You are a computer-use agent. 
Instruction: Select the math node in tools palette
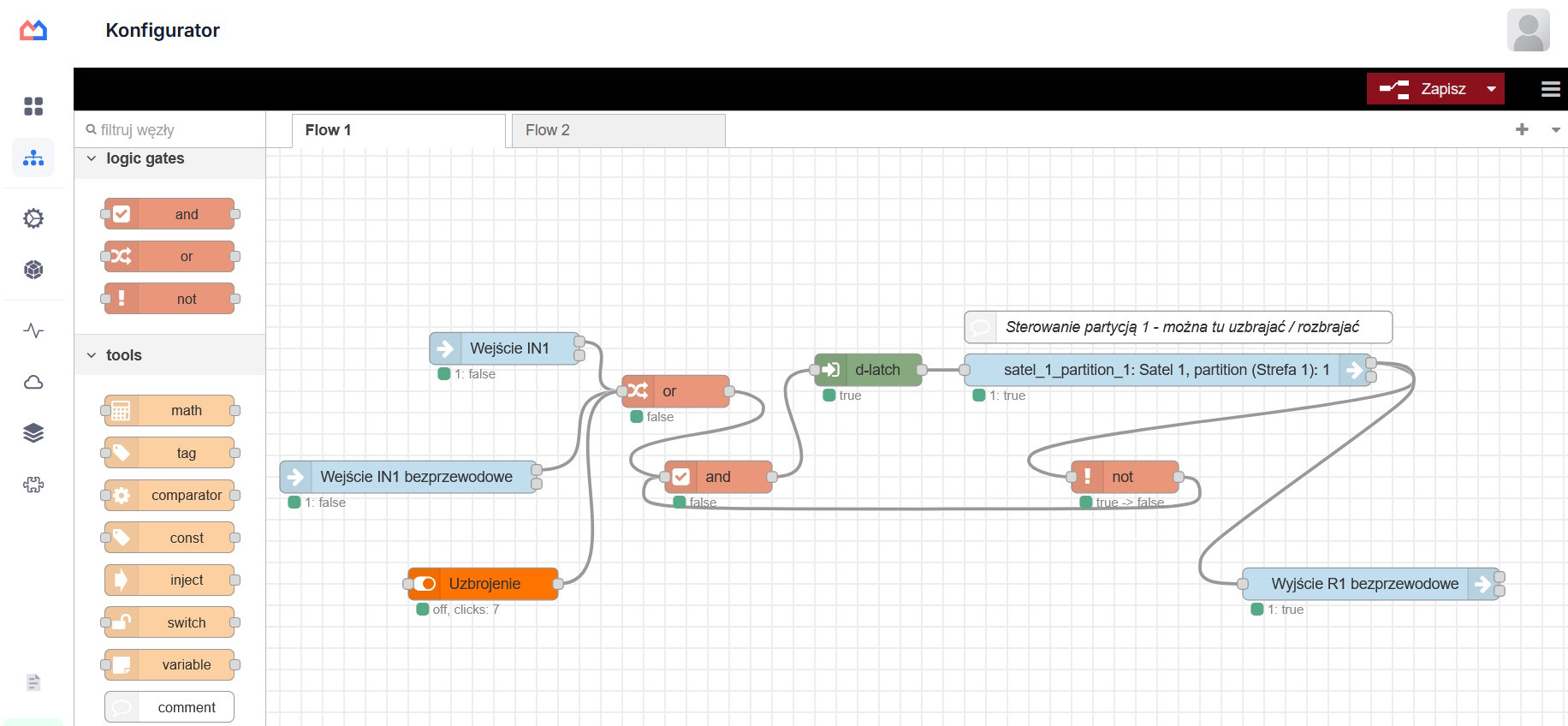(169, 410)
